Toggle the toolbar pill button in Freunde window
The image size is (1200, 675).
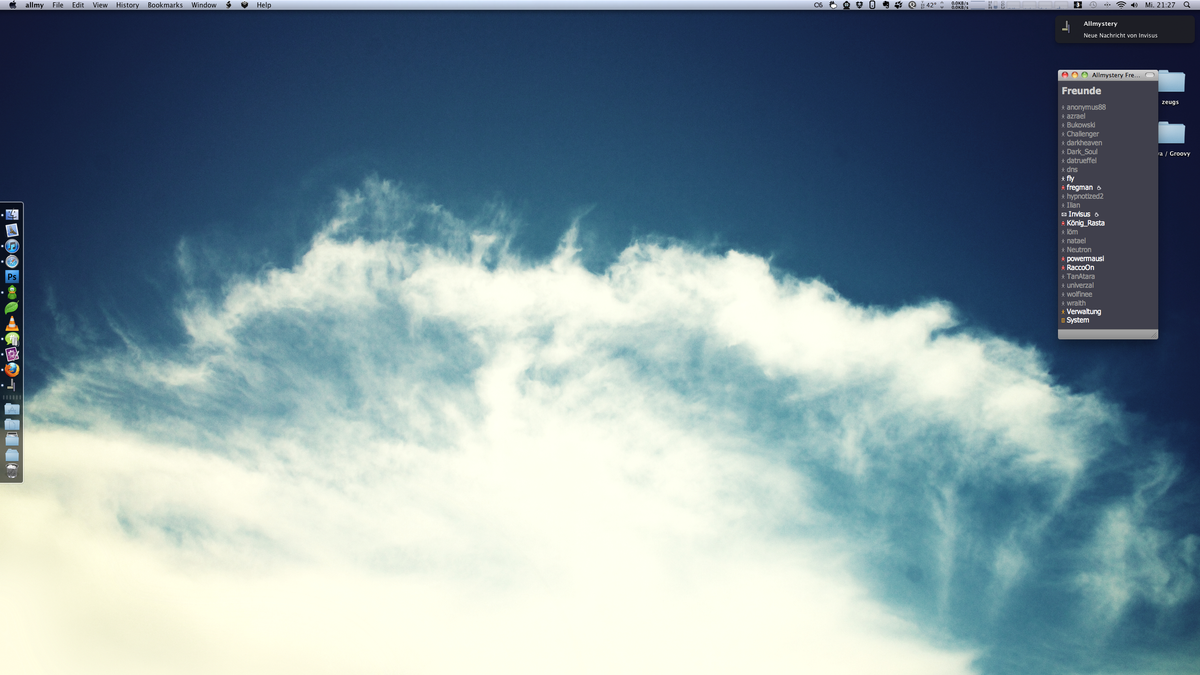(1149, 75)
